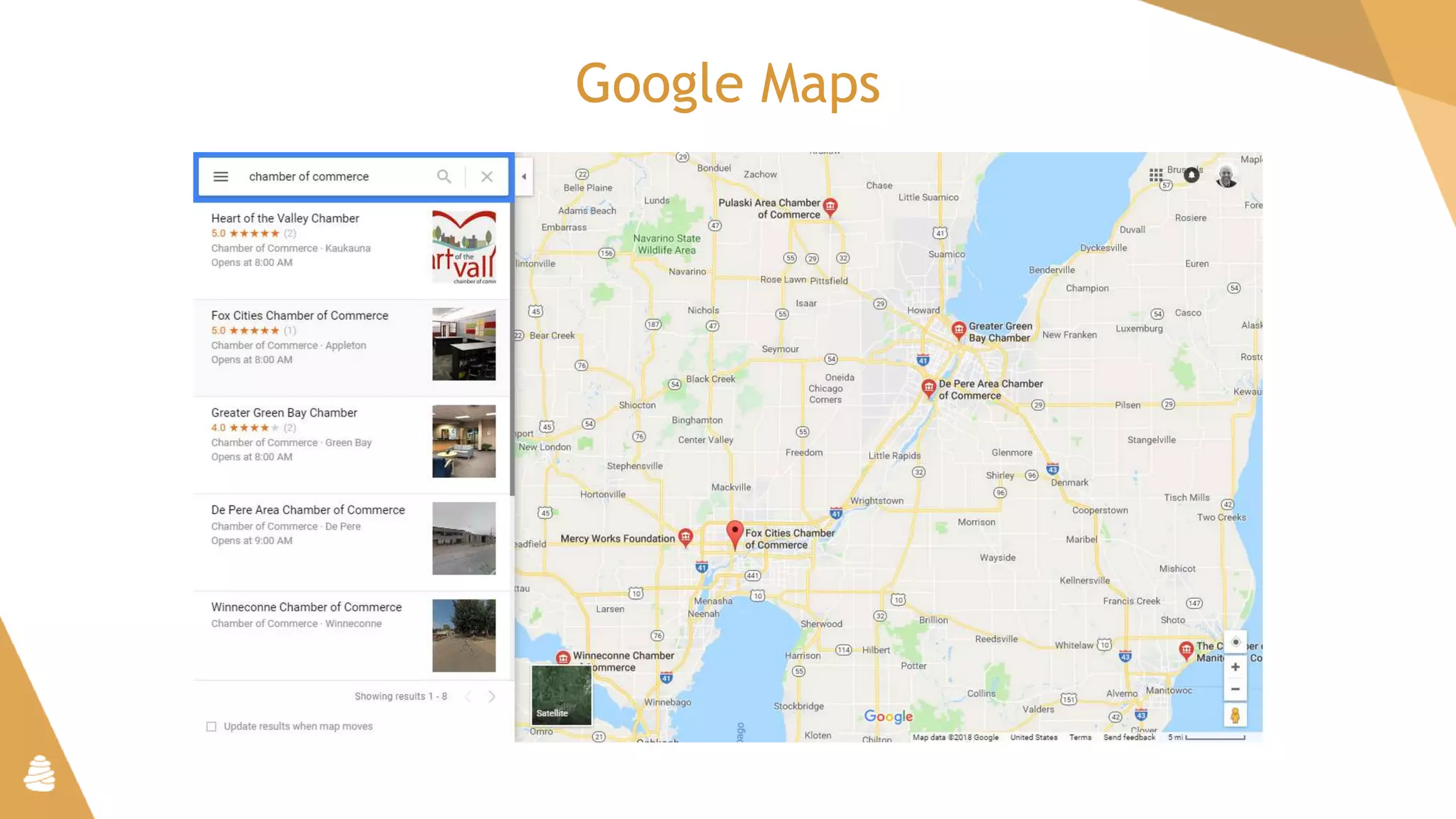Open Greater Green Bay Chamber result

point(352,445)
